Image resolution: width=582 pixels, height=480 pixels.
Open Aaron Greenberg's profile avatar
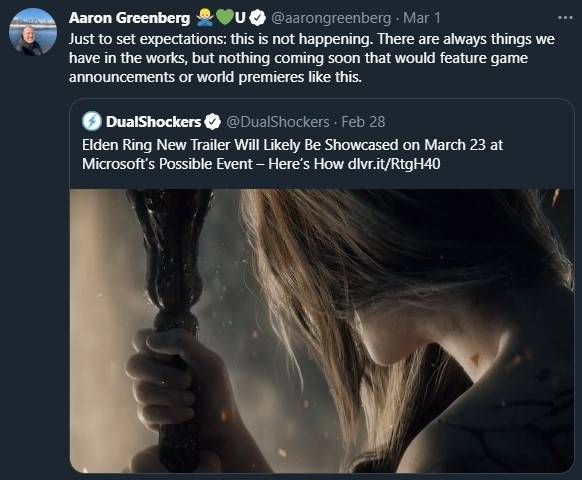33,32
